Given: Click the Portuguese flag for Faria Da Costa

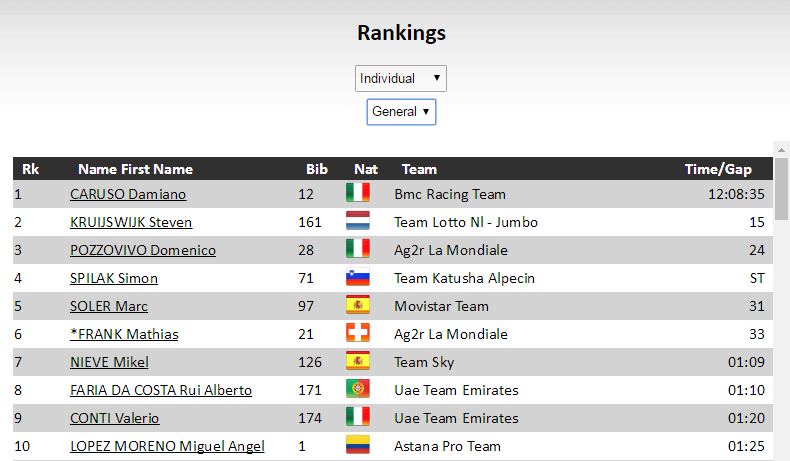Looking at the screenshot, I should pos(357,389).
